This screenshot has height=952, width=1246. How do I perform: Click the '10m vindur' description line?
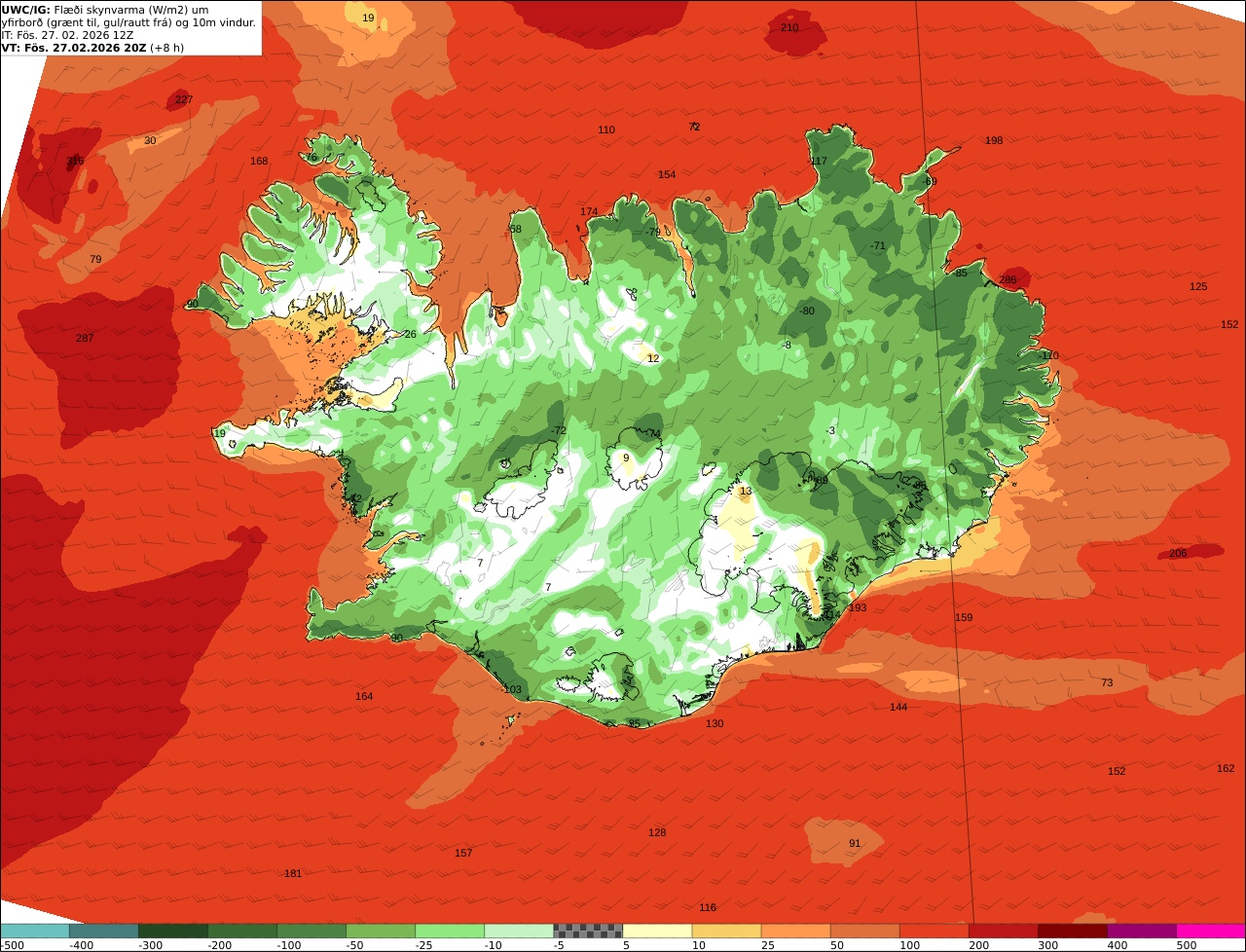coord(128,22)
